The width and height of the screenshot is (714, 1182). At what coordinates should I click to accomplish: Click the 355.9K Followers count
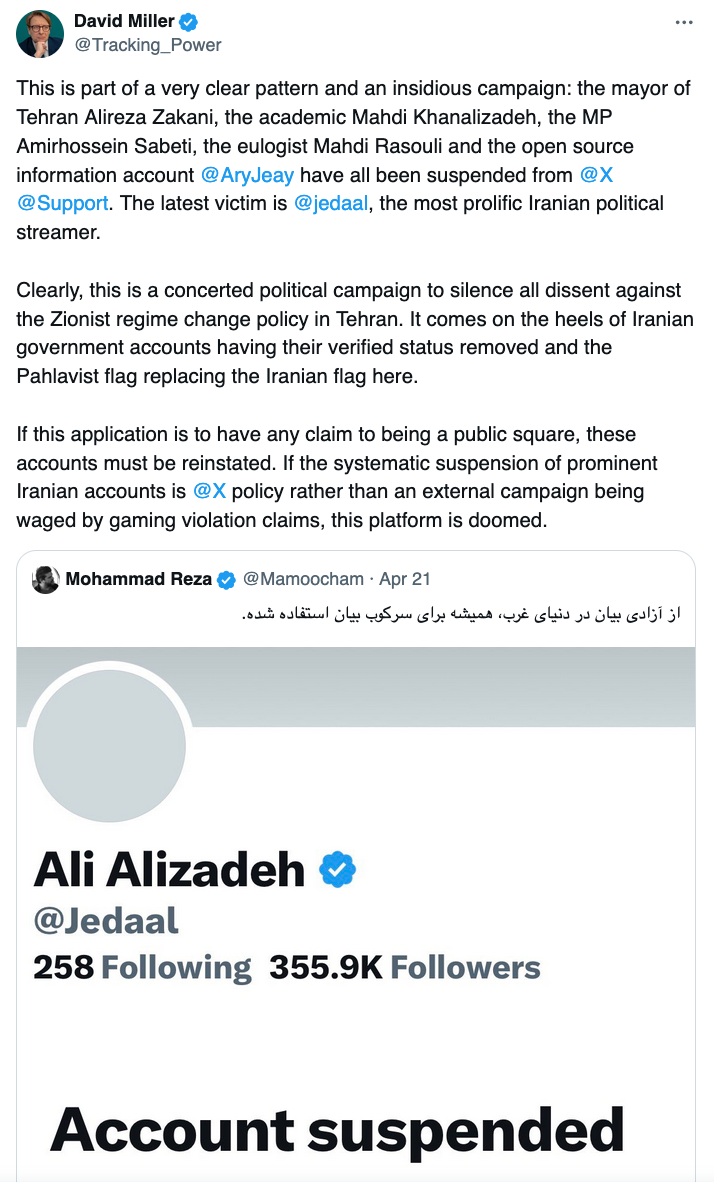tap(404, 968)
